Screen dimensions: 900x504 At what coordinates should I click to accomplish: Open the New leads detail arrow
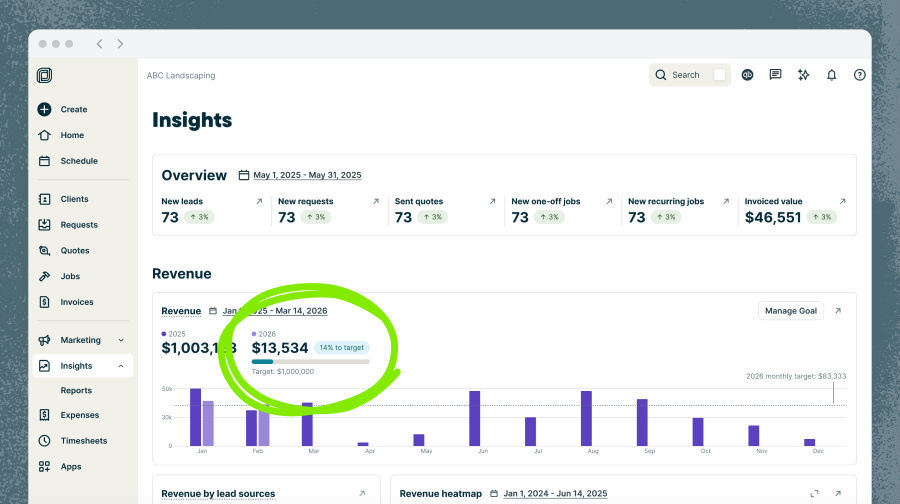click(x=259, y=201)
